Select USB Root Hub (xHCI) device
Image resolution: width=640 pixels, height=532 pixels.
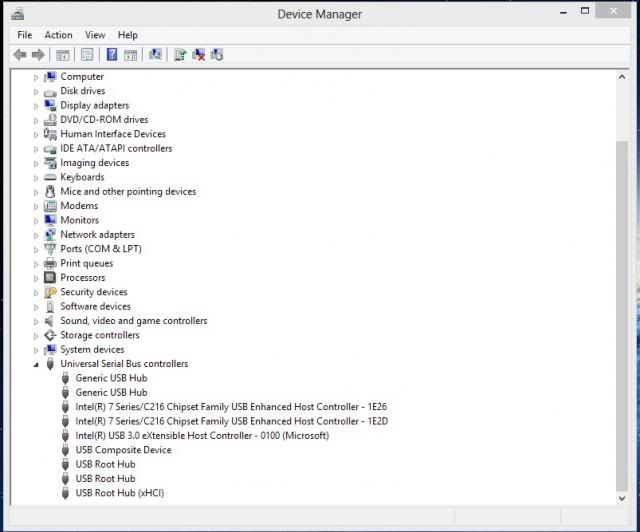[x=119, y=493]
